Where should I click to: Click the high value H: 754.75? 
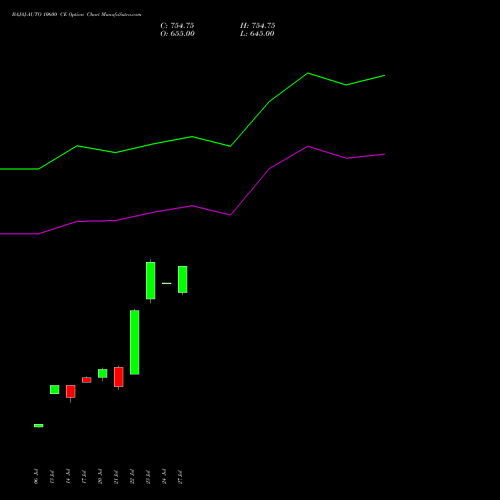[x=258, y=26]
